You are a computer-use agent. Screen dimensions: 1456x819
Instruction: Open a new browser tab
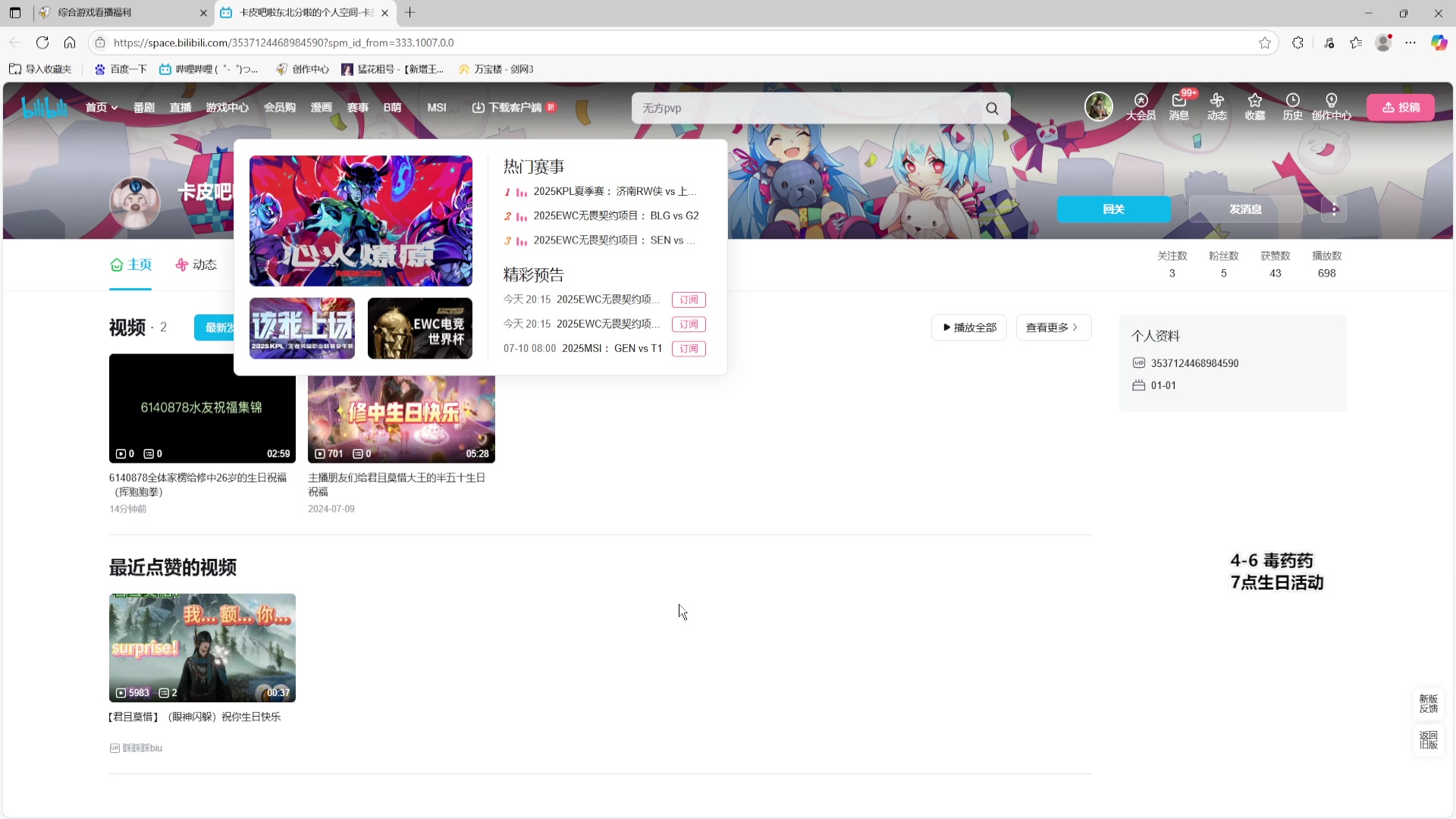410,13
